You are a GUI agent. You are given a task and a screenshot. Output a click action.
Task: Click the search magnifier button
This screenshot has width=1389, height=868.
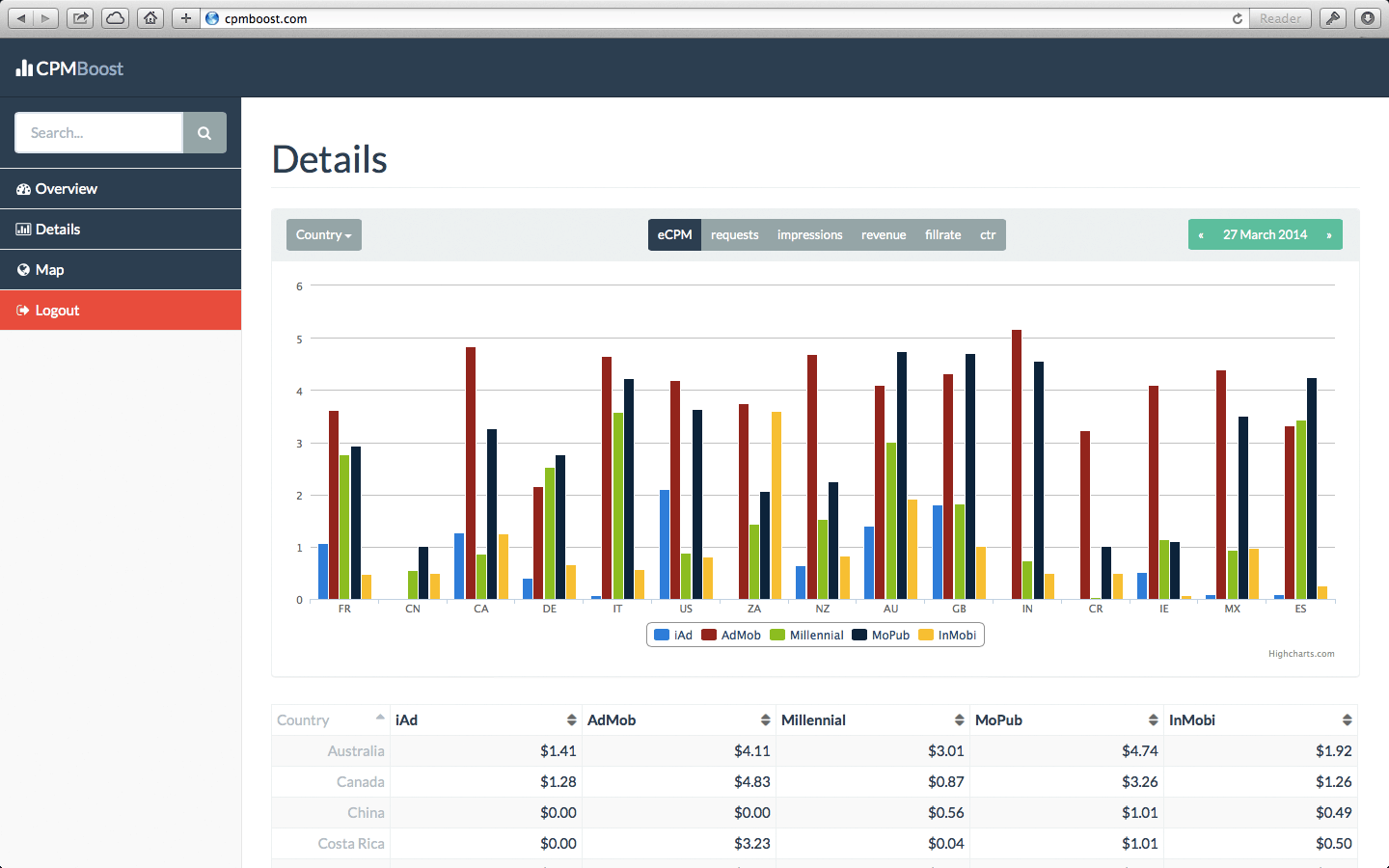(204, 133)
